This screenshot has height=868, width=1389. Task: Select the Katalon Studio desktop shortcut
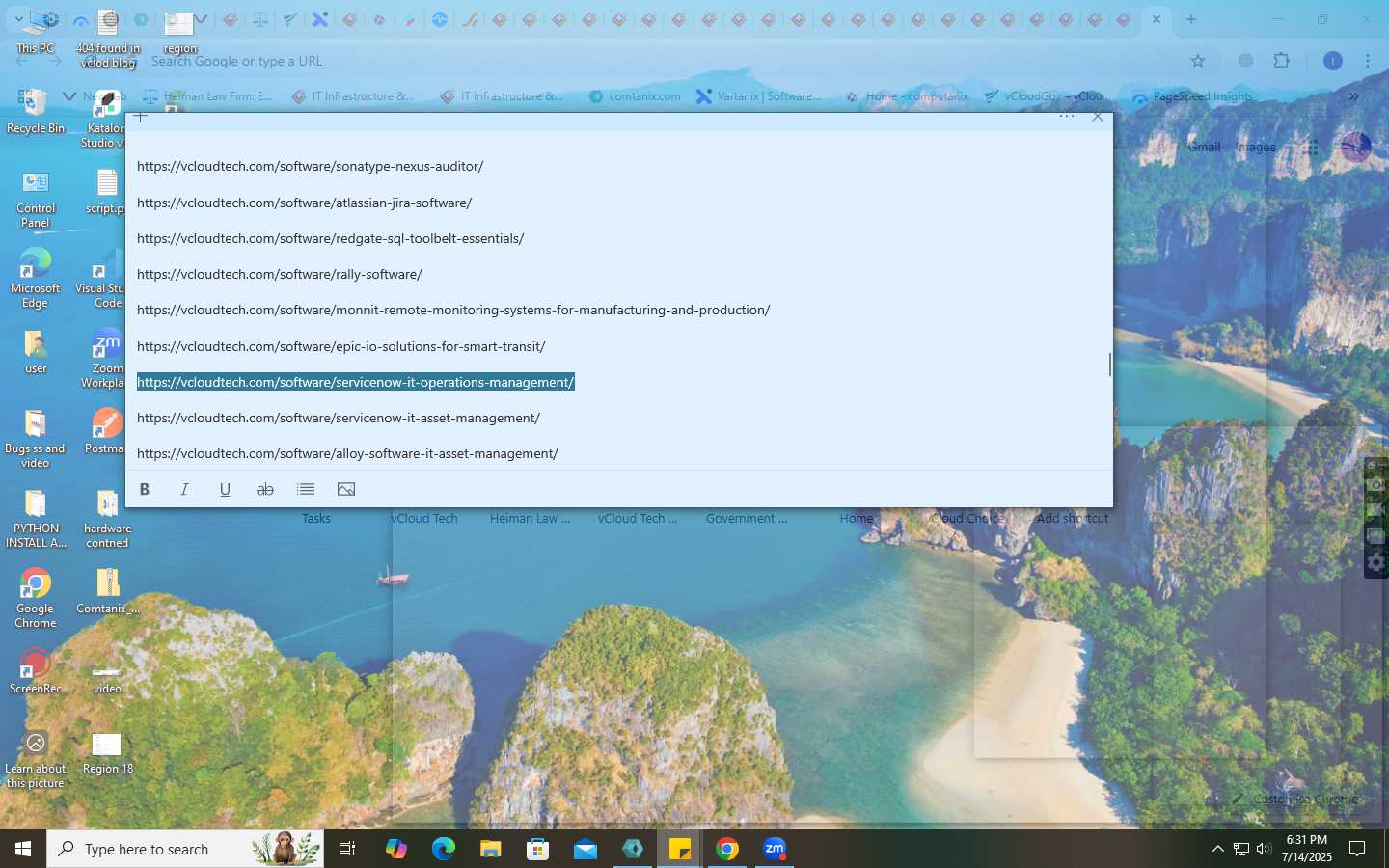coord(104,119)
